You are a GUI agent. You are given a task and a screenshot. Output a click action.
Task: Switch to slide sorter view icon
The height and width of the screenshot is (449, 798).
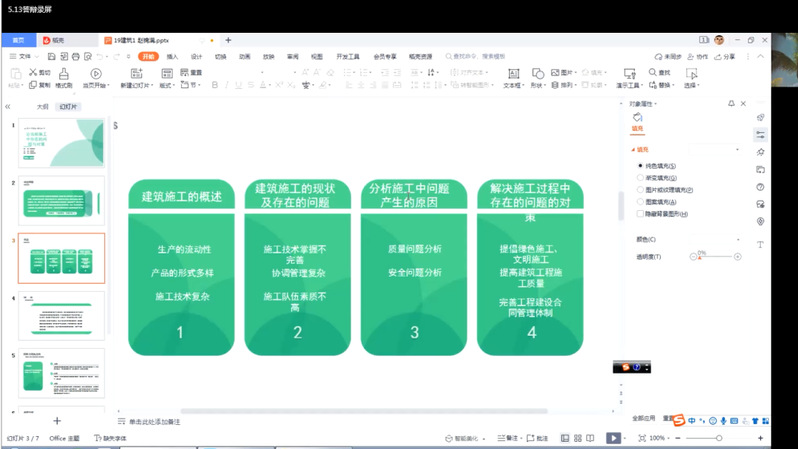pos(578,438)
